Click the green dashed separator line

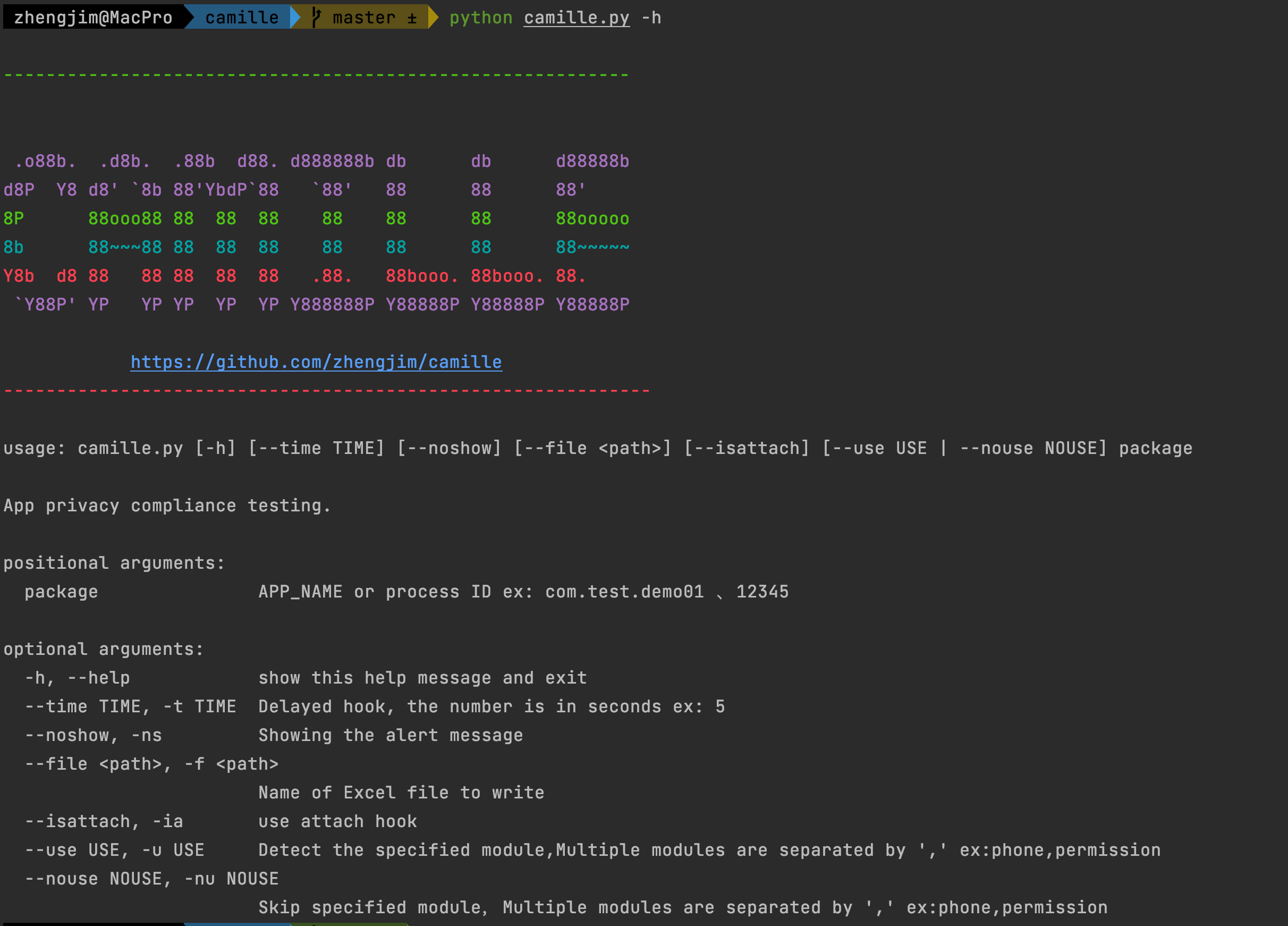tap(316, 75)
